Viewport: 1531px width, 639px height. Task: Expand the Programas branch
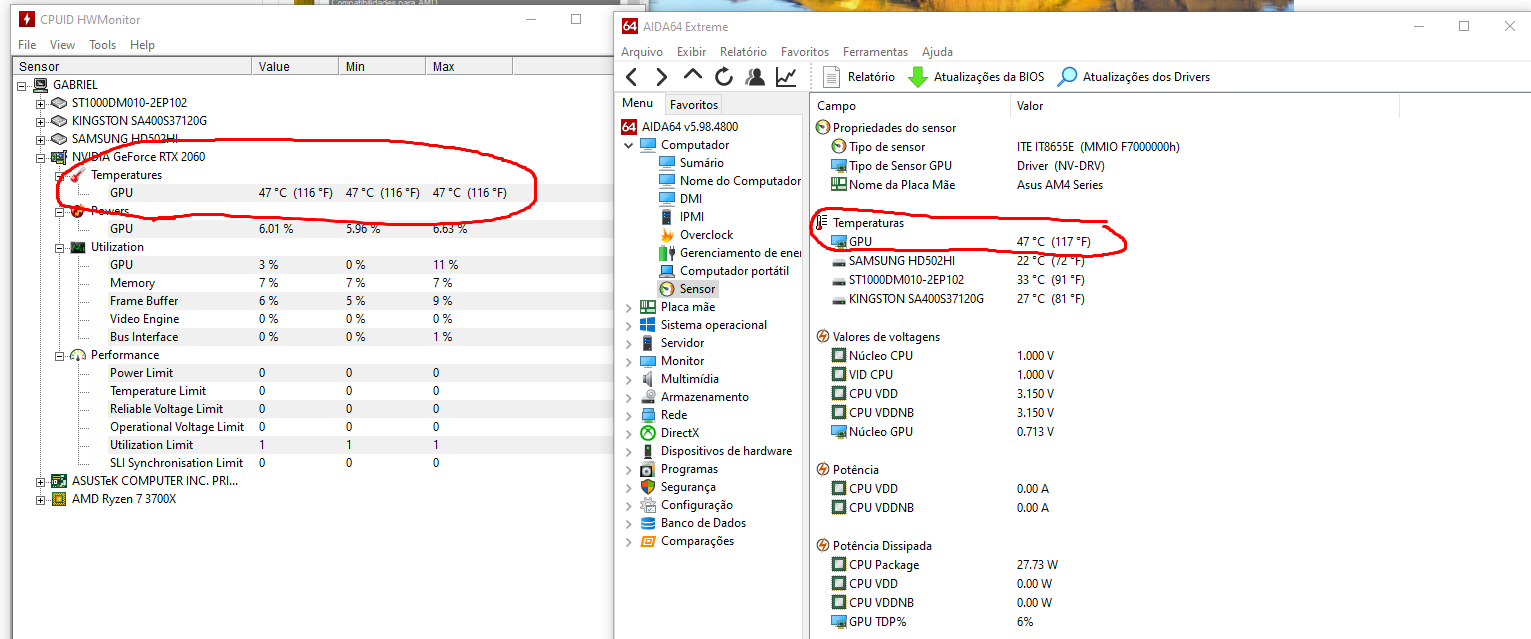629,469
